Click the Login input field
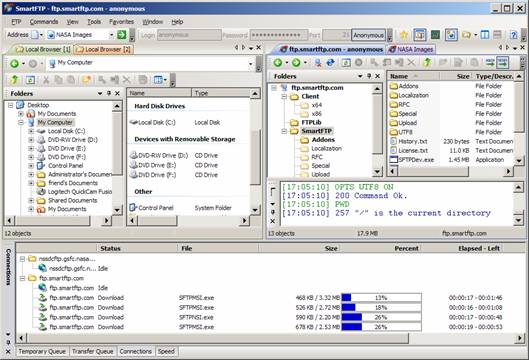This screenshot has height=360, width=529. [189, 35]
